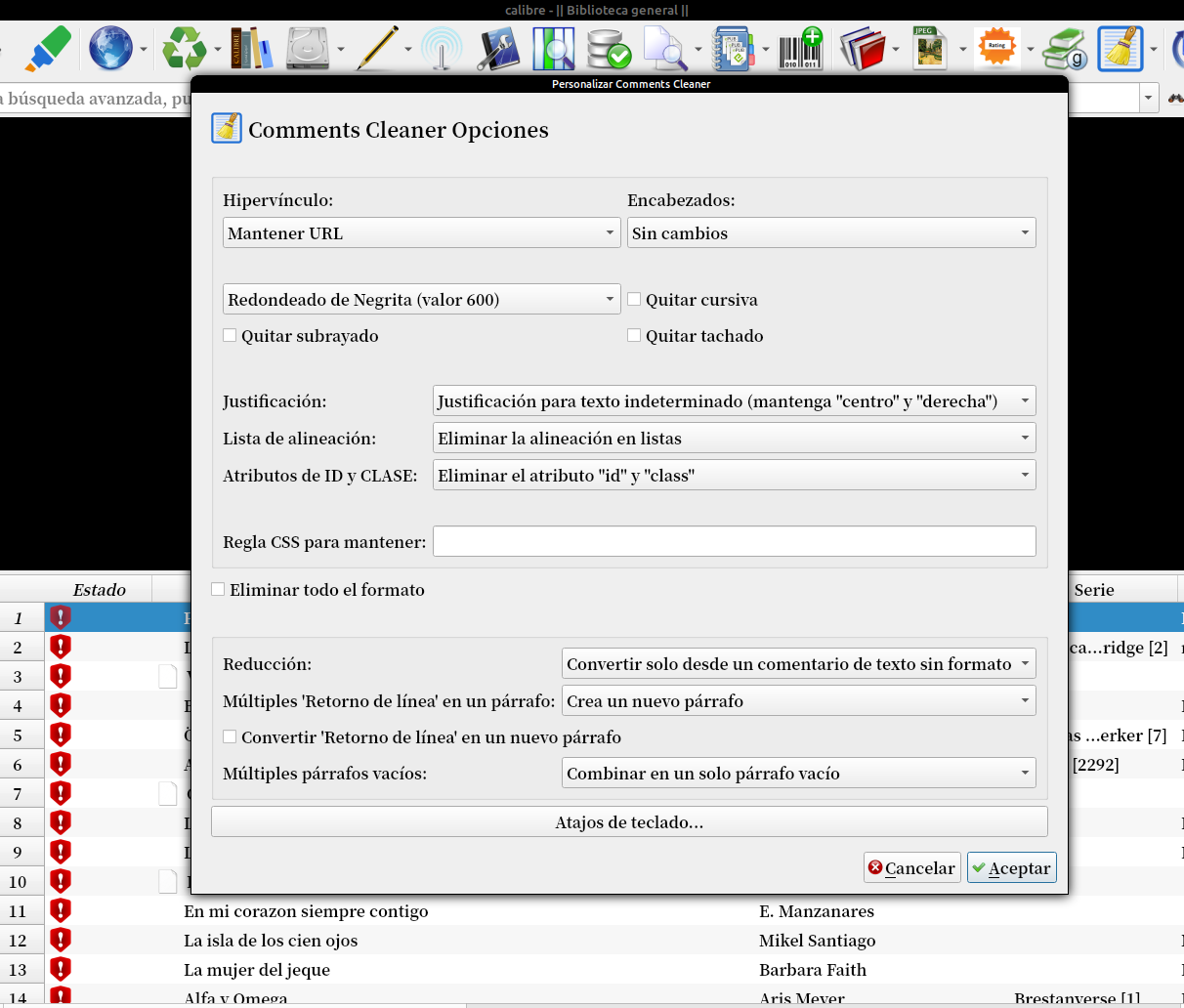
Task: Open the Múltiples 'Retorno de línea' dropdown
Action: pyautogui.click(x=799, y=700)
